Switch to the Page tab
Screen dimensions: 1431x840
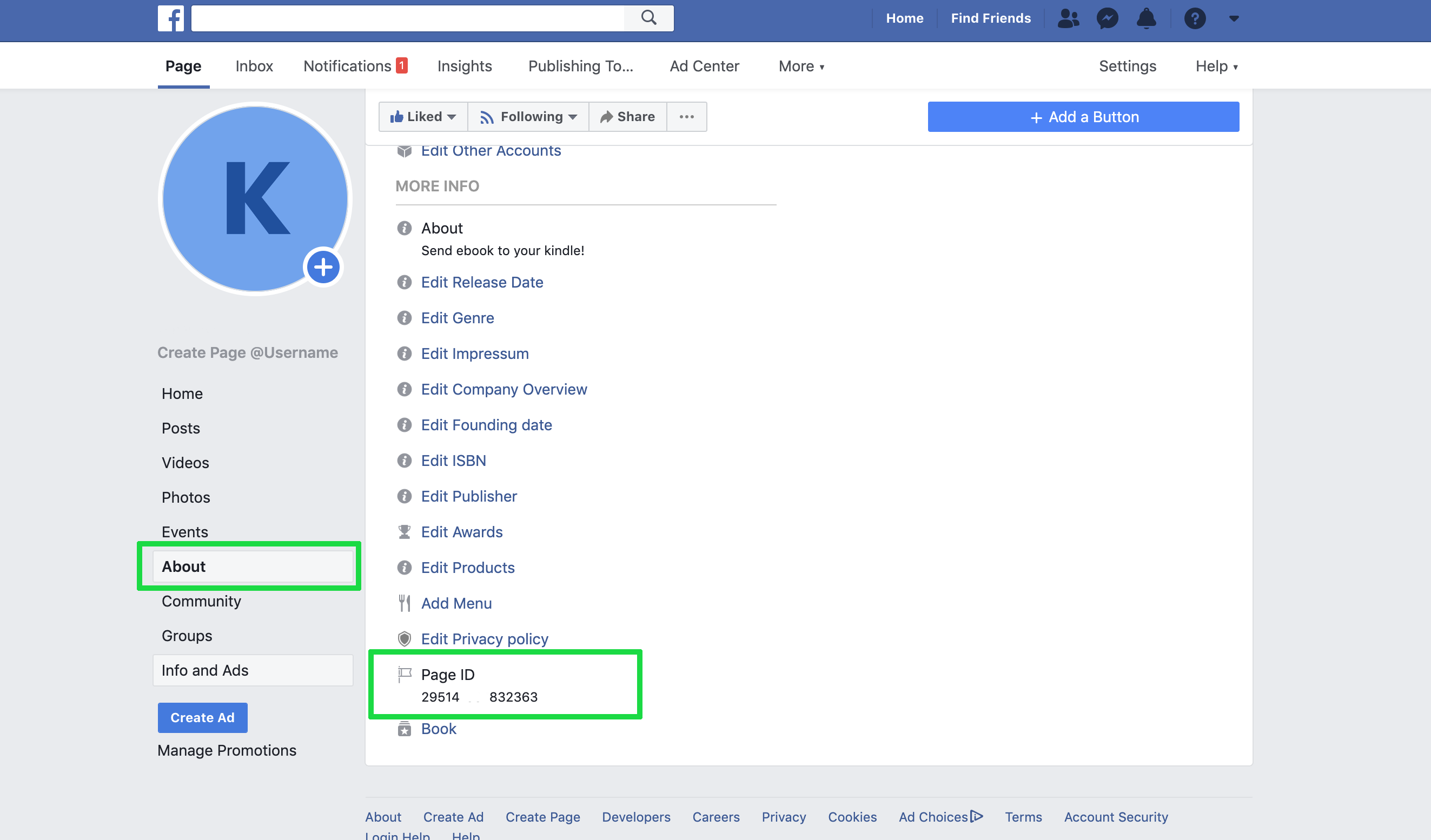click(x=183, y=66)
